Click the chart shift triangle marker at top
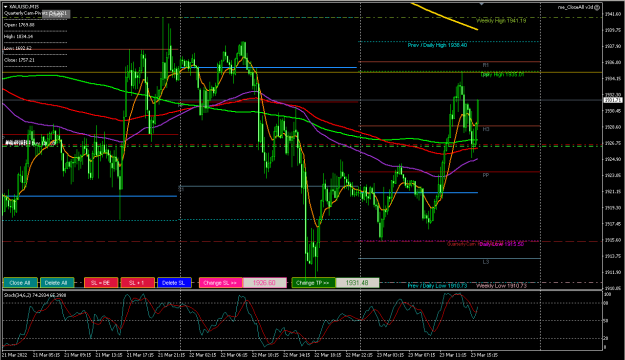Viewport: 625px width, 360px height. tap(482, 4)
